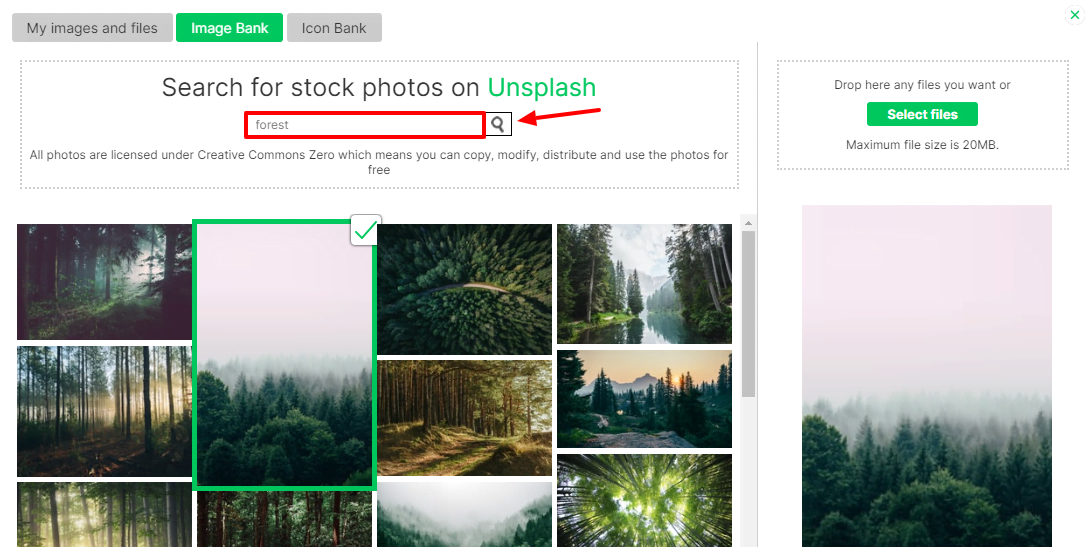Open the Icon Bank tab
This screenshot has width=1089, height=547.
pyautogui.click(x=334, y=28)
